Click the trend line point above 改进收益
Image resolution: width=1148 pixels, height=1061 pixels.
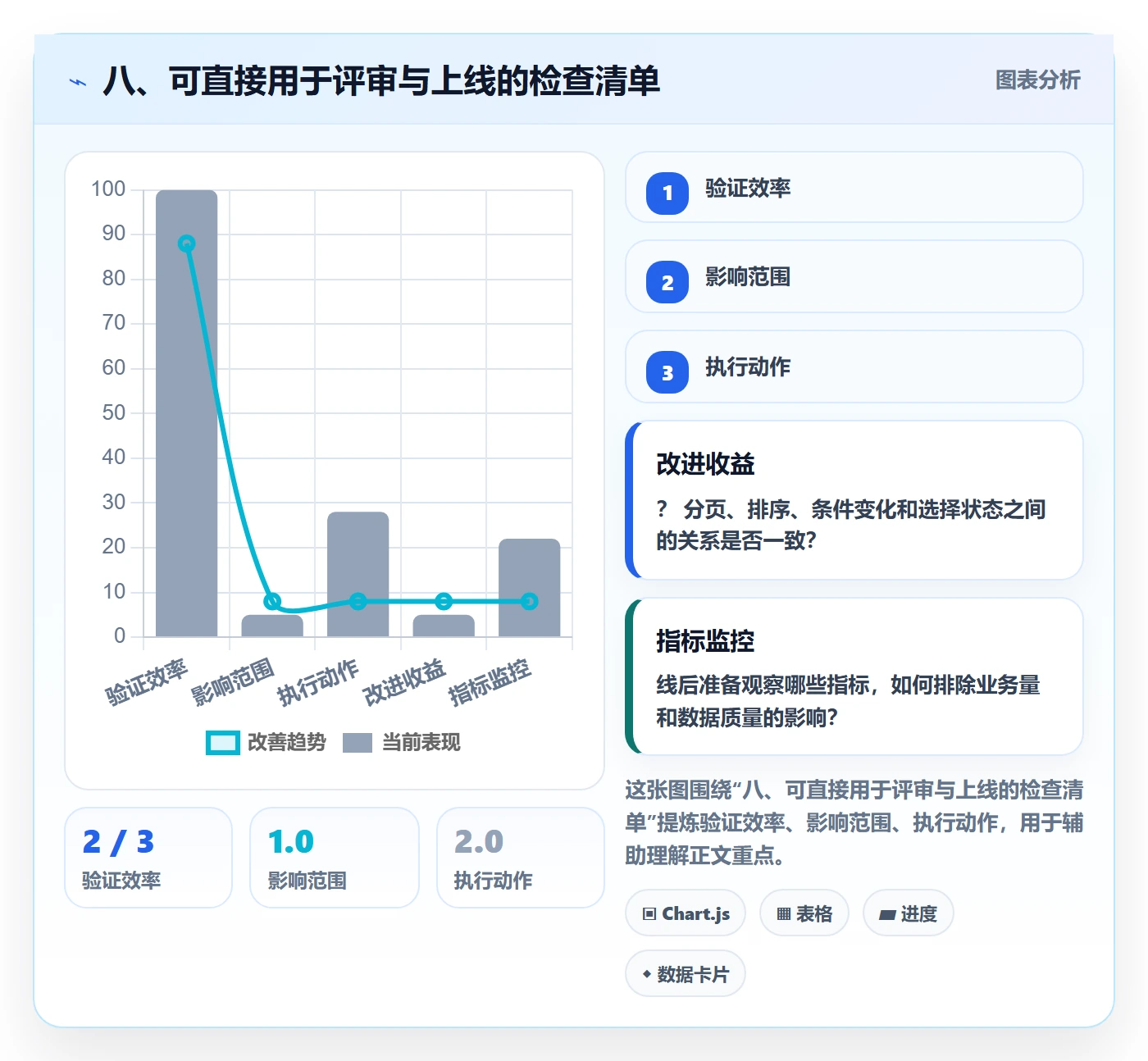pyautogui.click(x=444, y=602)
